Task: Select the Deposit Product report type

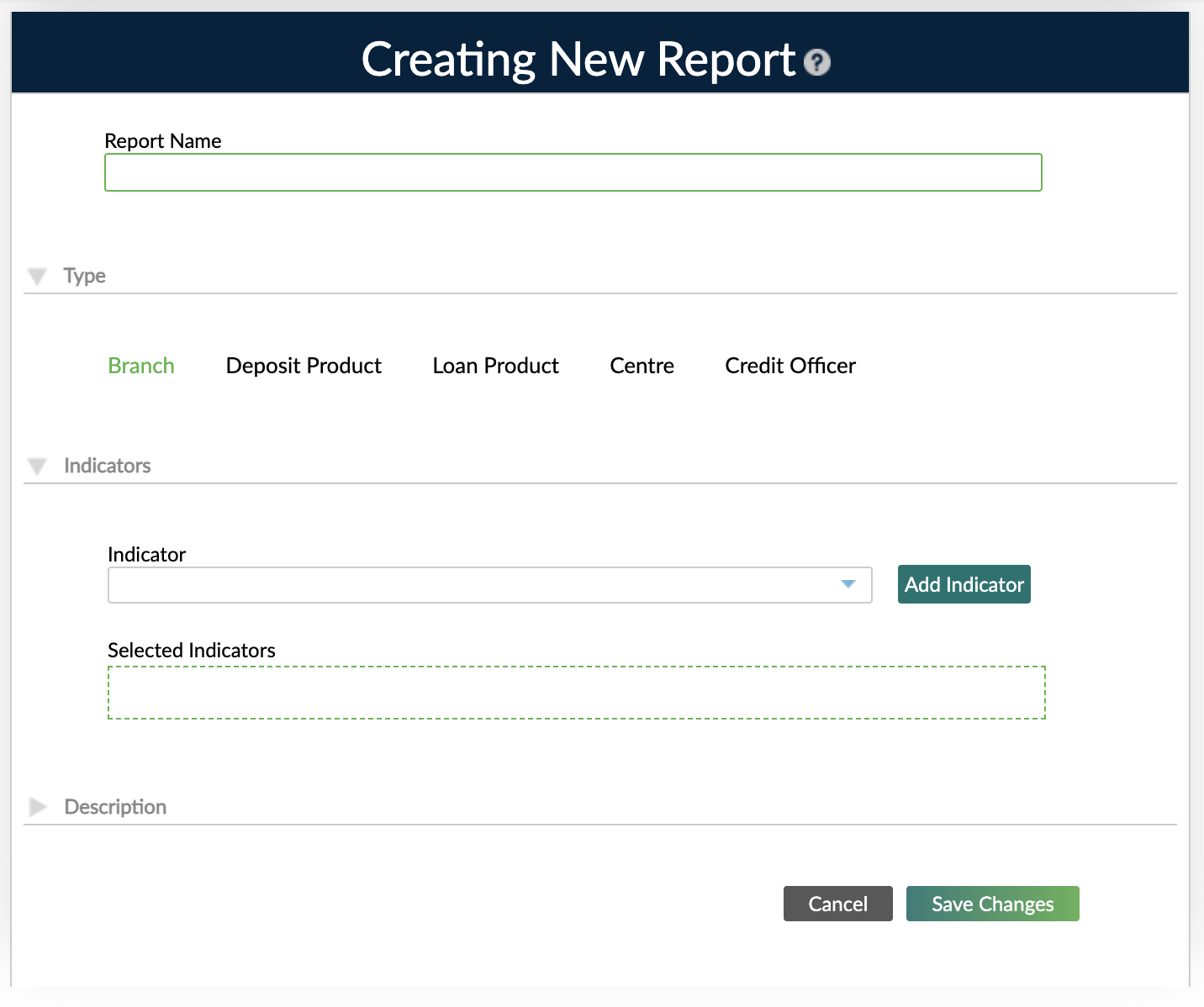Action: pos(304,366)
